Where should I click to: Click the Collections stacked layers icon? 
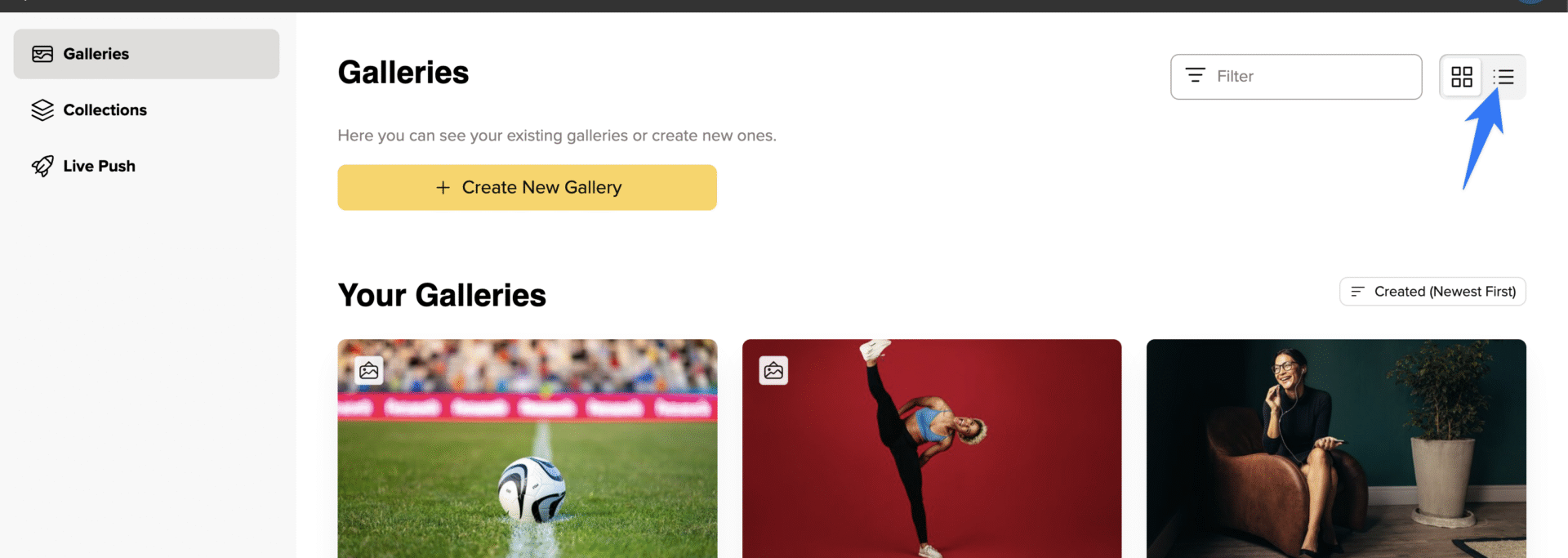pos(42,109)
